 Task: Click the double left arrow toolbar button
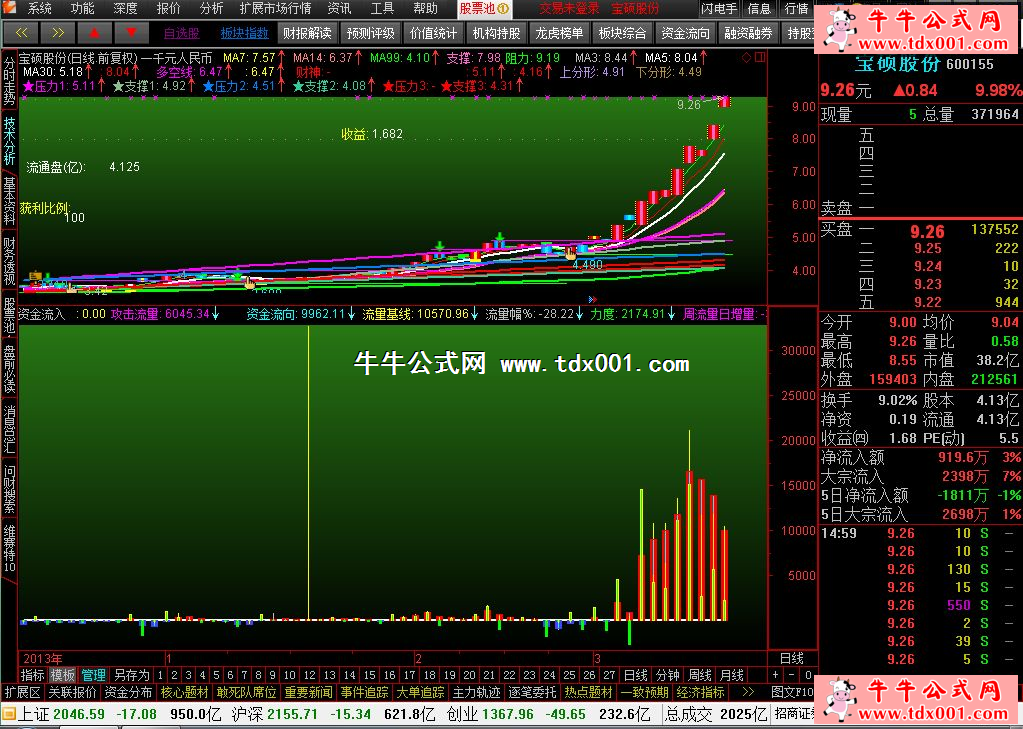coord(21,32)
